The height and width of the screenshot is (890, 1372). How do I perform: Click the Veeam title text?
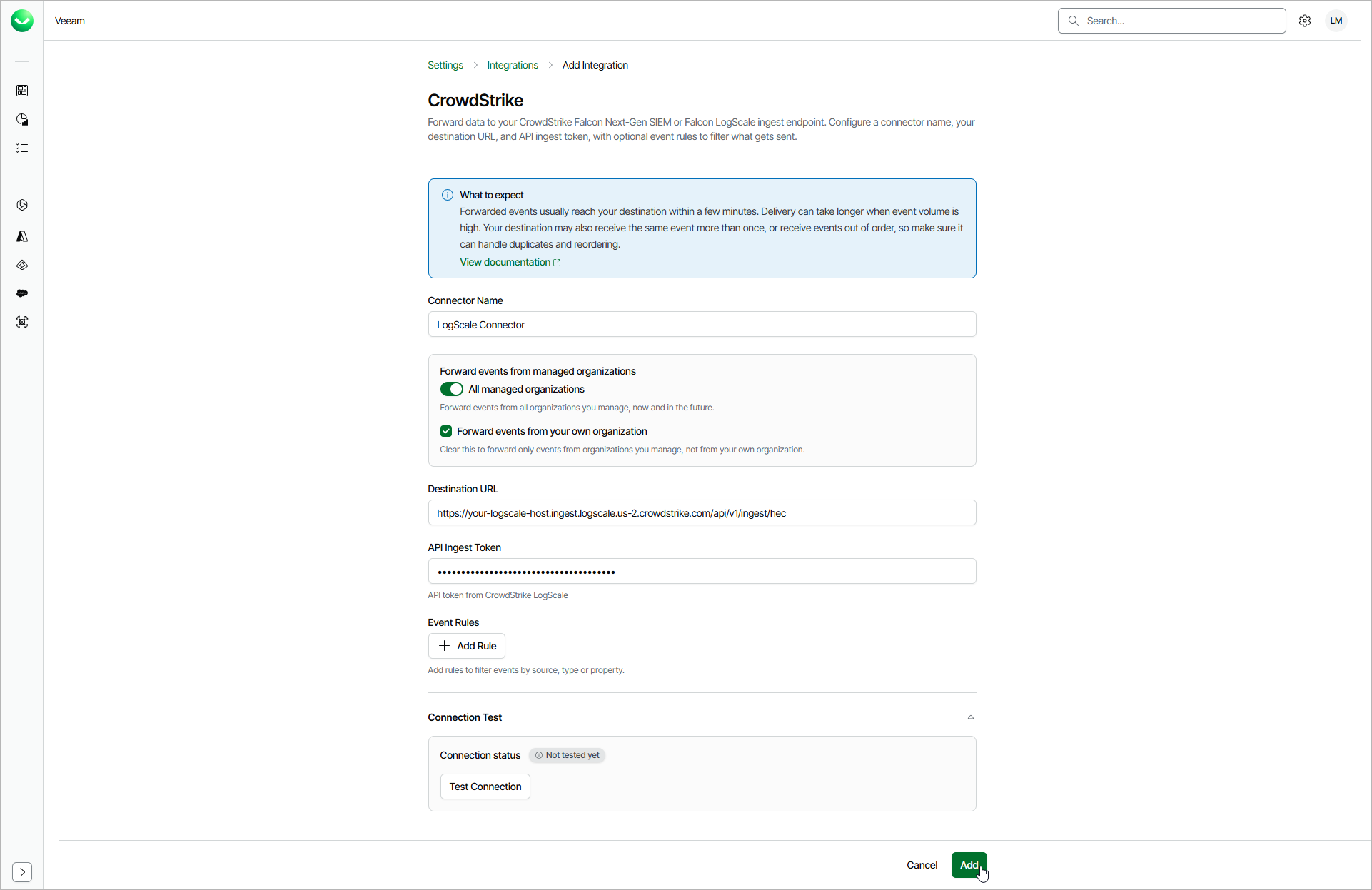point(70,21)
